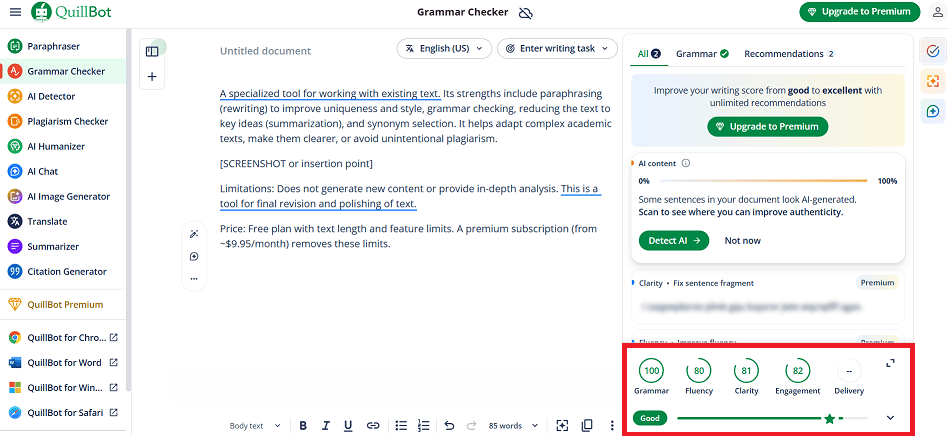
Task: Toggle italic formatting
Action: pyautogui.click(x=326, y=426)
